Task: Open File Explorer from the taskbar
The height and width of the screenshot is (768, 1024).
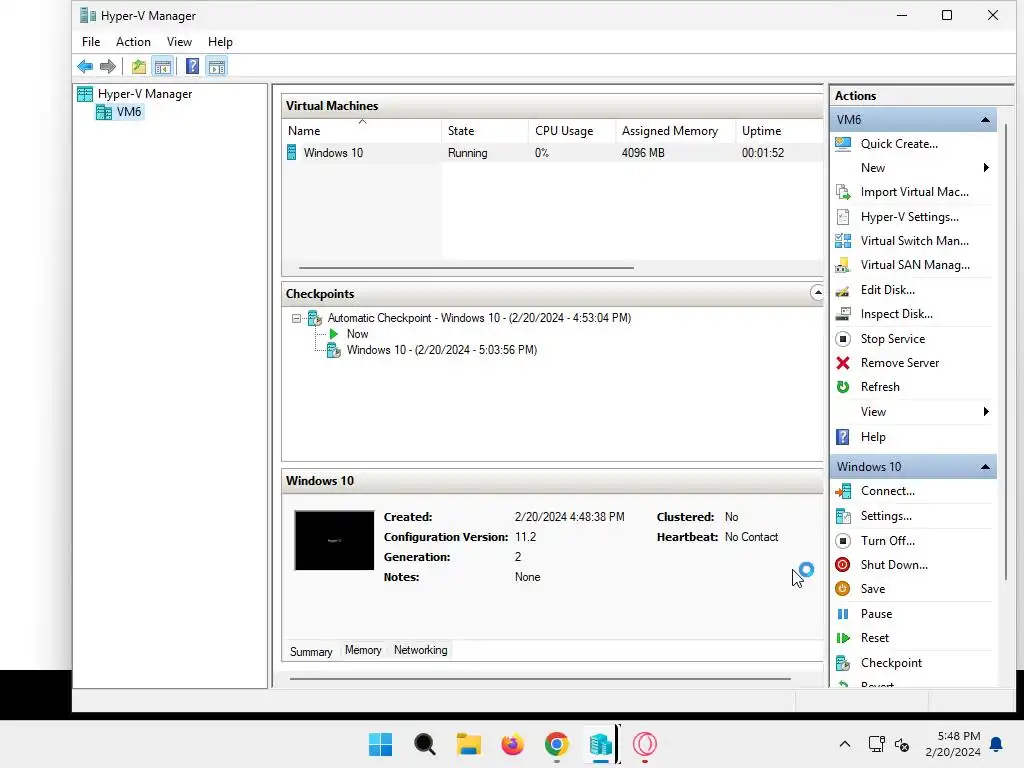Action: 468,744
